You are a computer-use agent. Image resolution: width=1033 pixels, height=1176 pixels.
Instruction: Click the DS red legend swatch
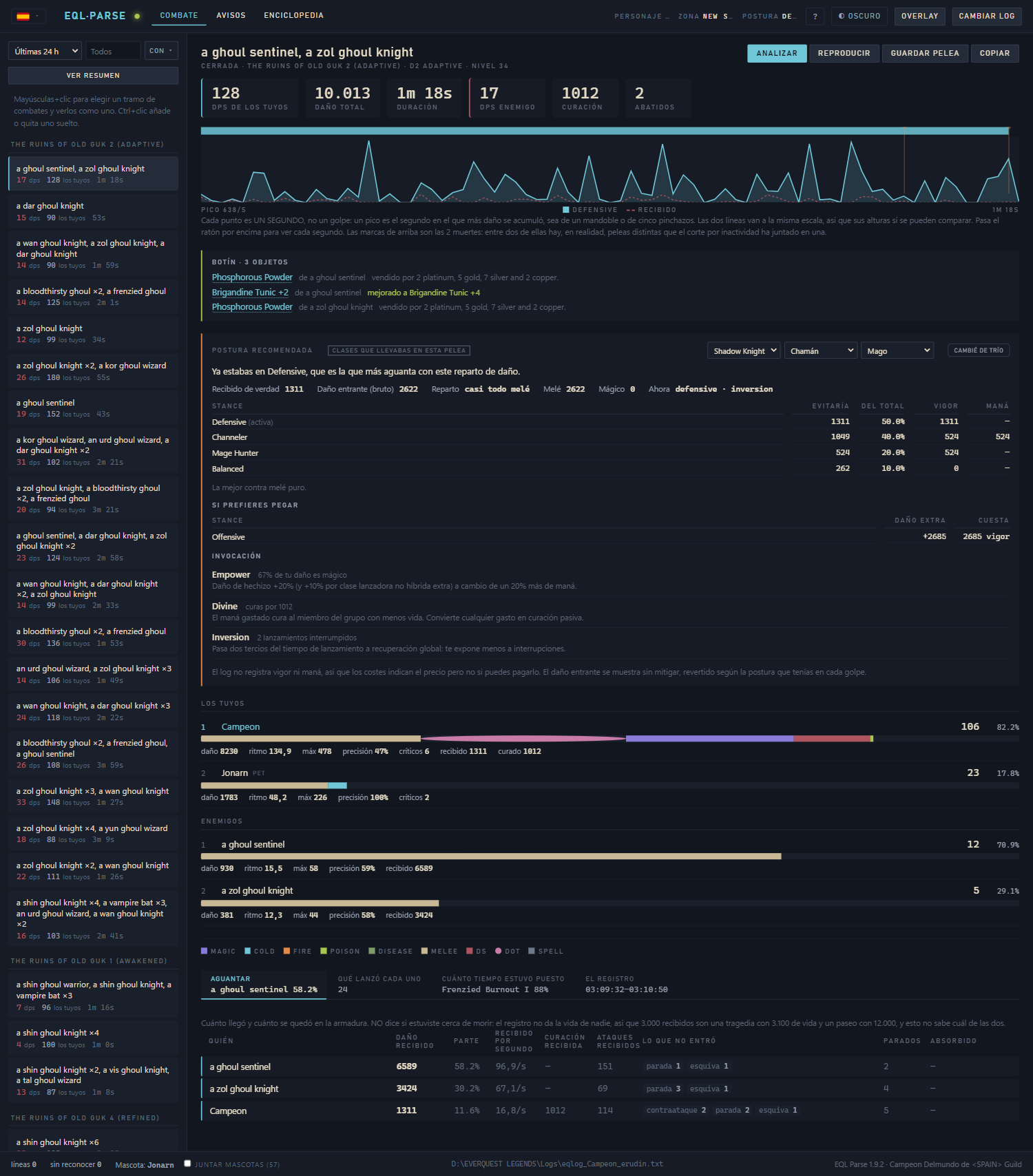470,951
